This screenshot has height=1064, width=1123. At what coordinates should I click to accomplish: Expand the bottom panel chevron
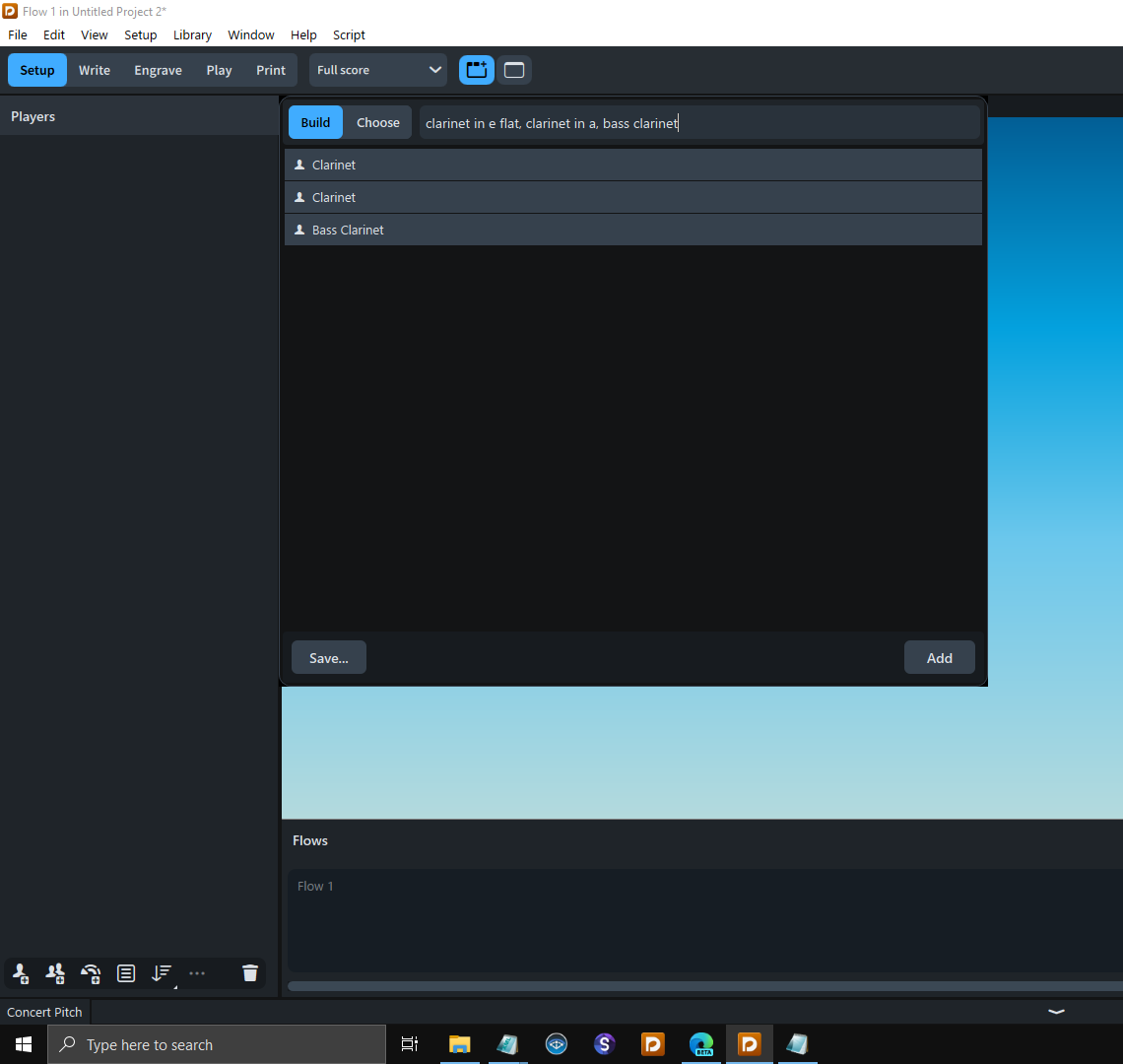[1056, 1012]
